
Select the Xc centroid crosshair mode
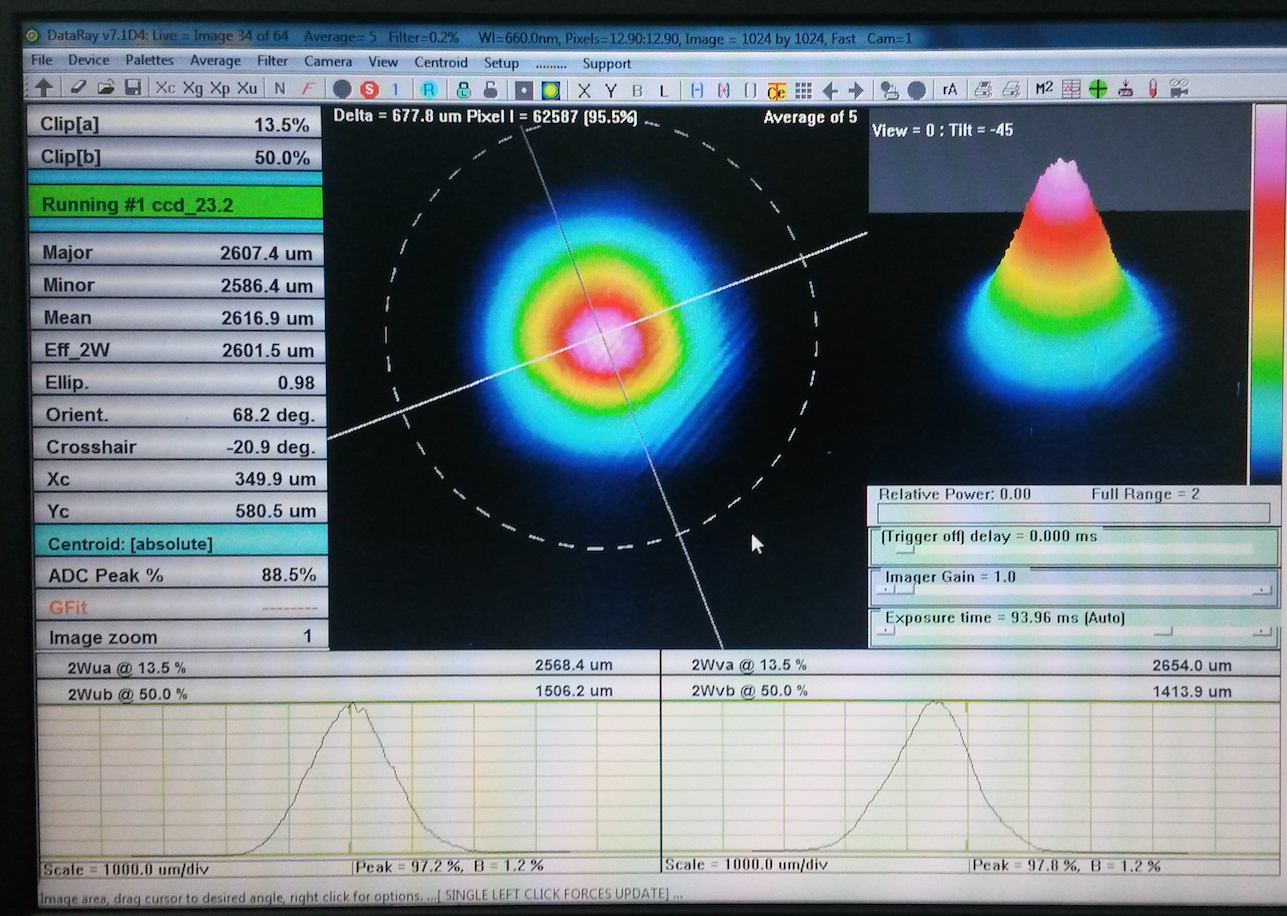pyautogui.click(x=166, y=88)
